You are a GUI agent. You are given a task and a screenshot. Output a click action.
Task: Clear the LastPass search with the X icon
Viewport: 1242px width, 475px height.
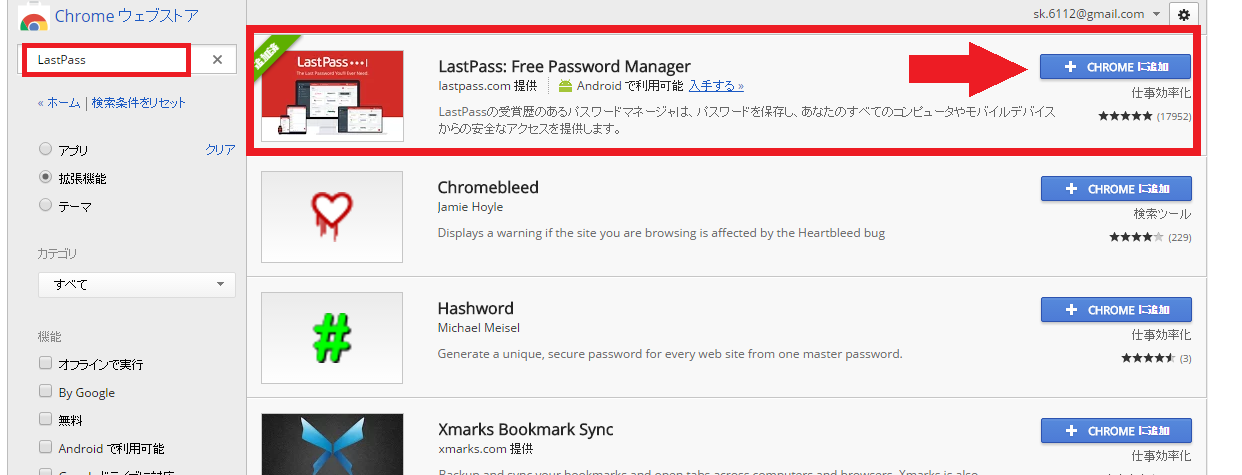click(x=218, y=60)
